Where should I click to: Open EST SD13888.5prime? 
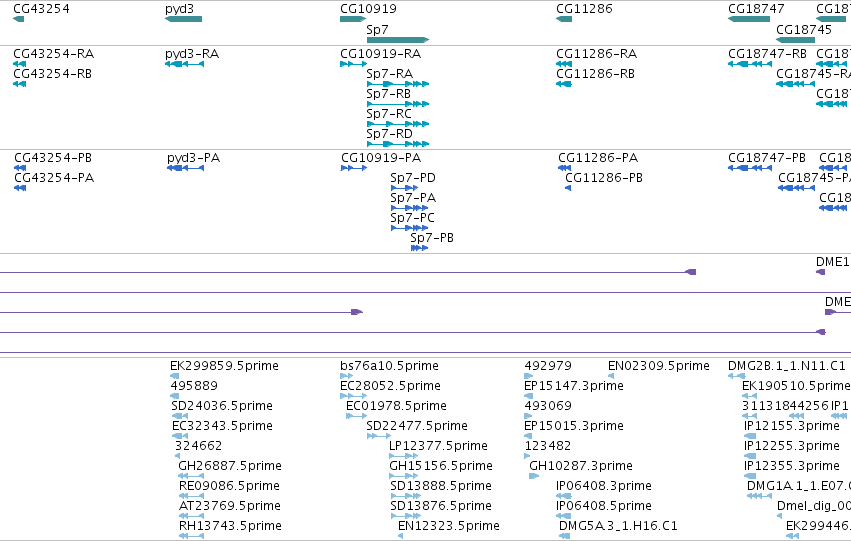tap(441, 486)
